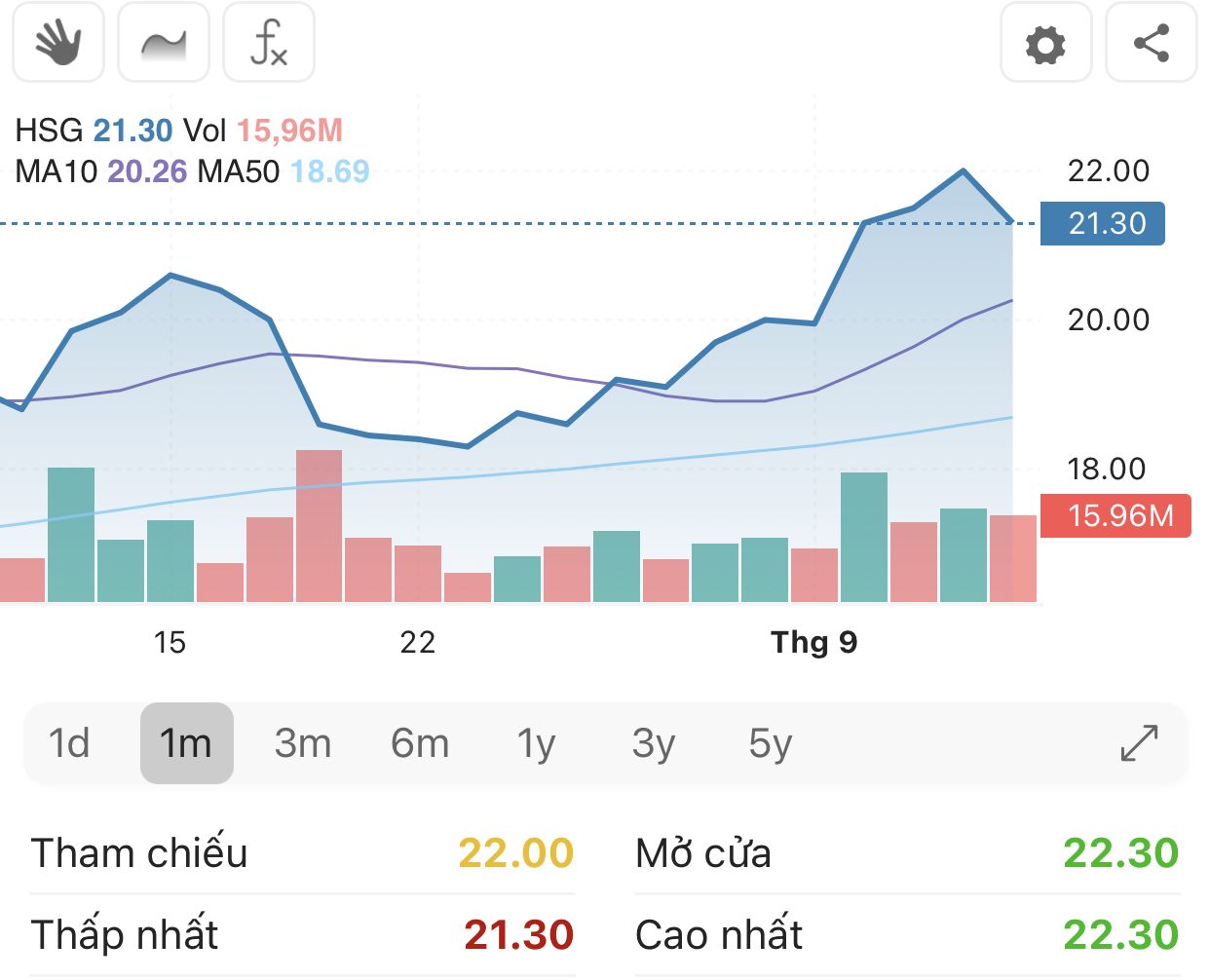Viewport: 1210px width, 980px height.
Task: Tap the Vol 15,96M legend value
Action: pyautogui.click(x=289, y=131)
